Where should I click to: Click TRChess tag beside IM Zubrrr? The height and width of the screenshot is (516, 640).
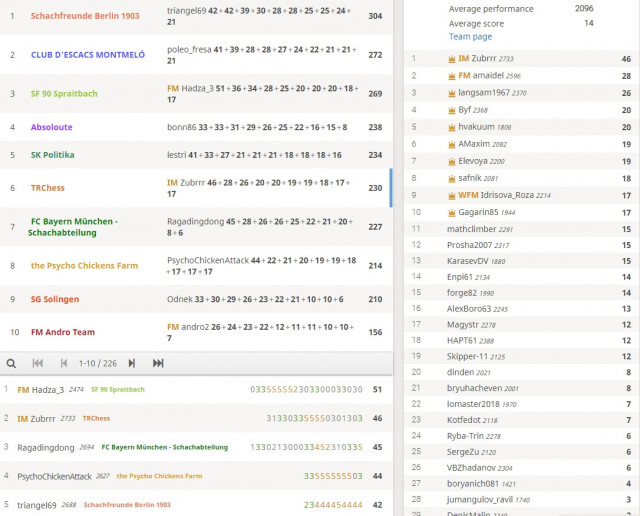[x=96, y=418]
